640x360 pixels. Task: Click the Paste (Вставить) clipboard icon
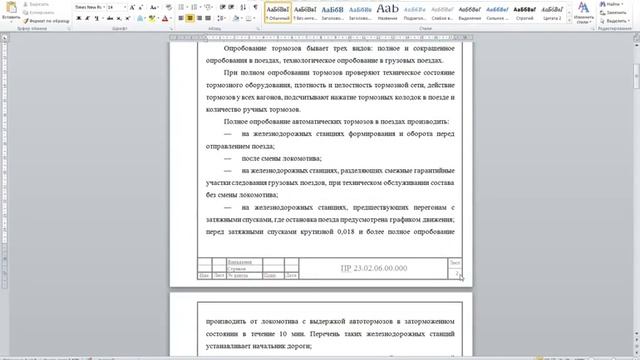pos(11,8)
